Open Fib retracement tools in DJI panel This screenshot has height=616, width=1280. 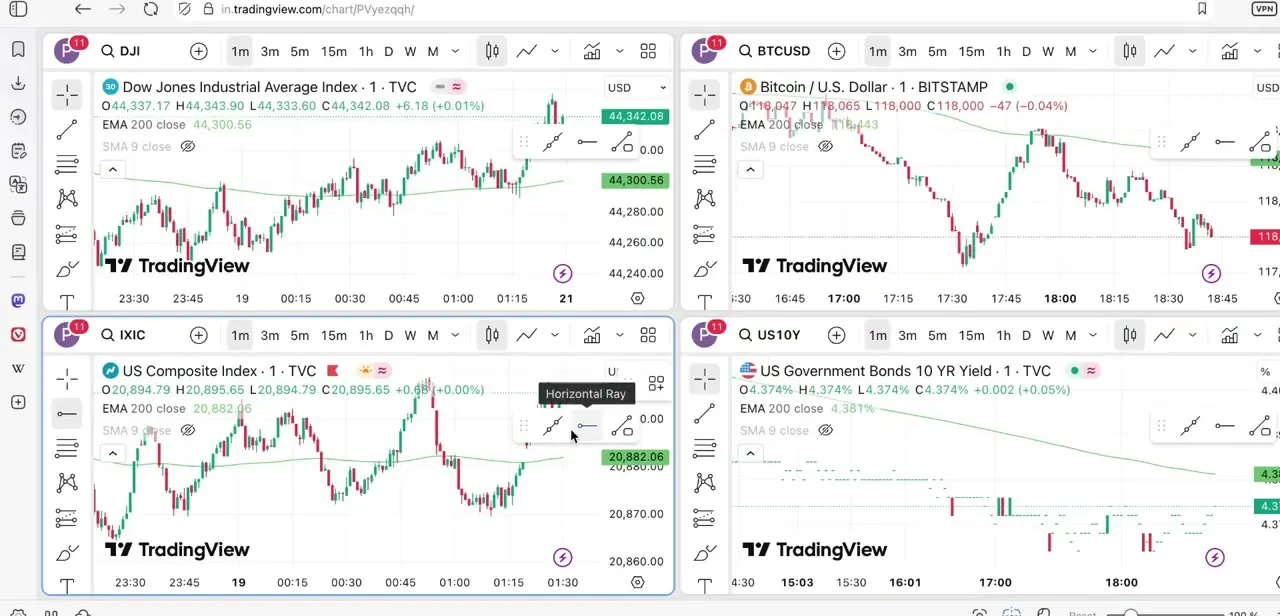click(67, 164)
